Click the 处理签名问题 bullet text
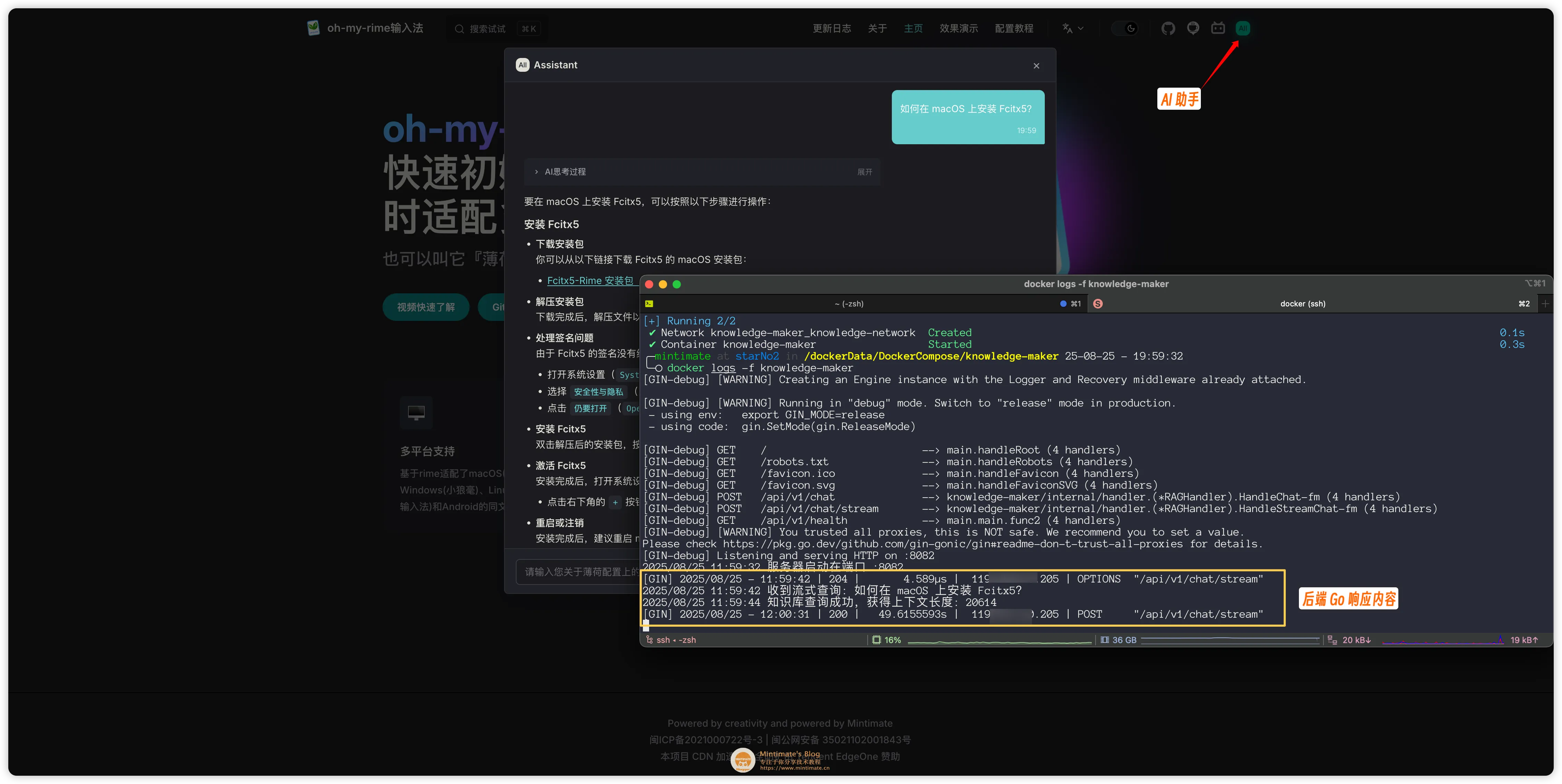1562x784 pixels. (x=564, y=337)
